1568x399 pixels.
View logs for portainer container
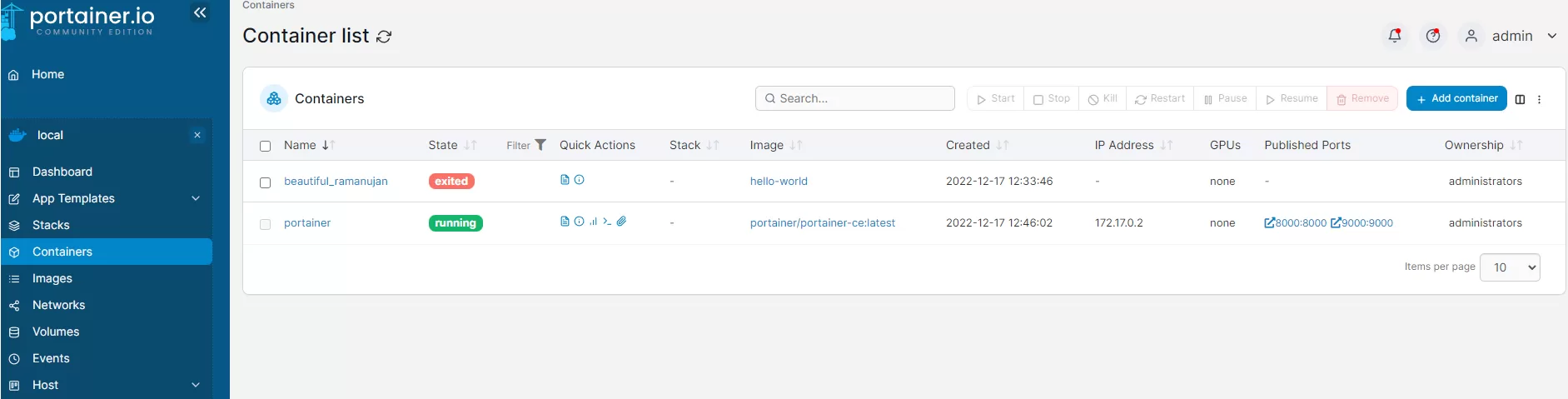click(x=565, y=222)
